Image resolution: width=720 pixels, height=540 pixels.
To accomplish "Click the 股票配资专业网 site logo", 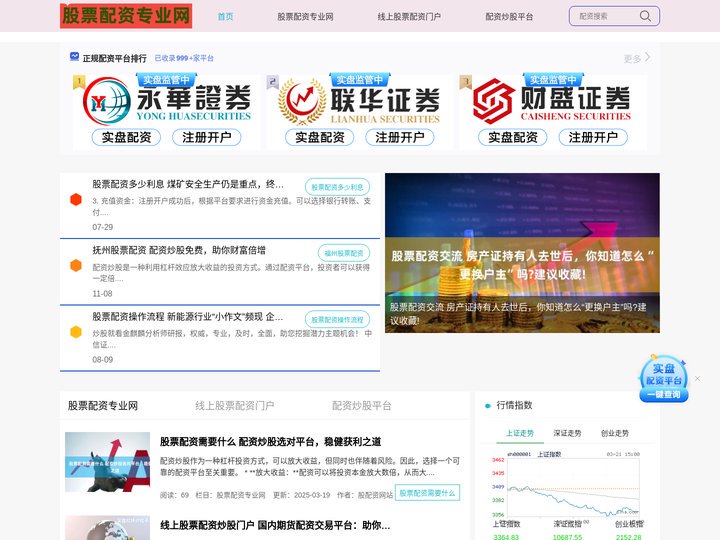I will coord(126,16).
